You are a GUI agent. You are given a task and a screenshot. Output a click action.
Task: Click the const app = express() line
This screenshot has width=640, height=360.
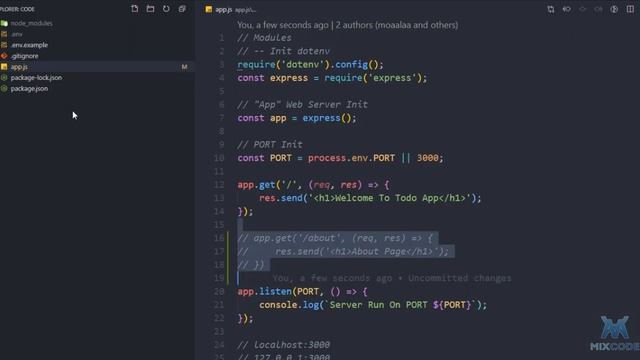point(297,118)
